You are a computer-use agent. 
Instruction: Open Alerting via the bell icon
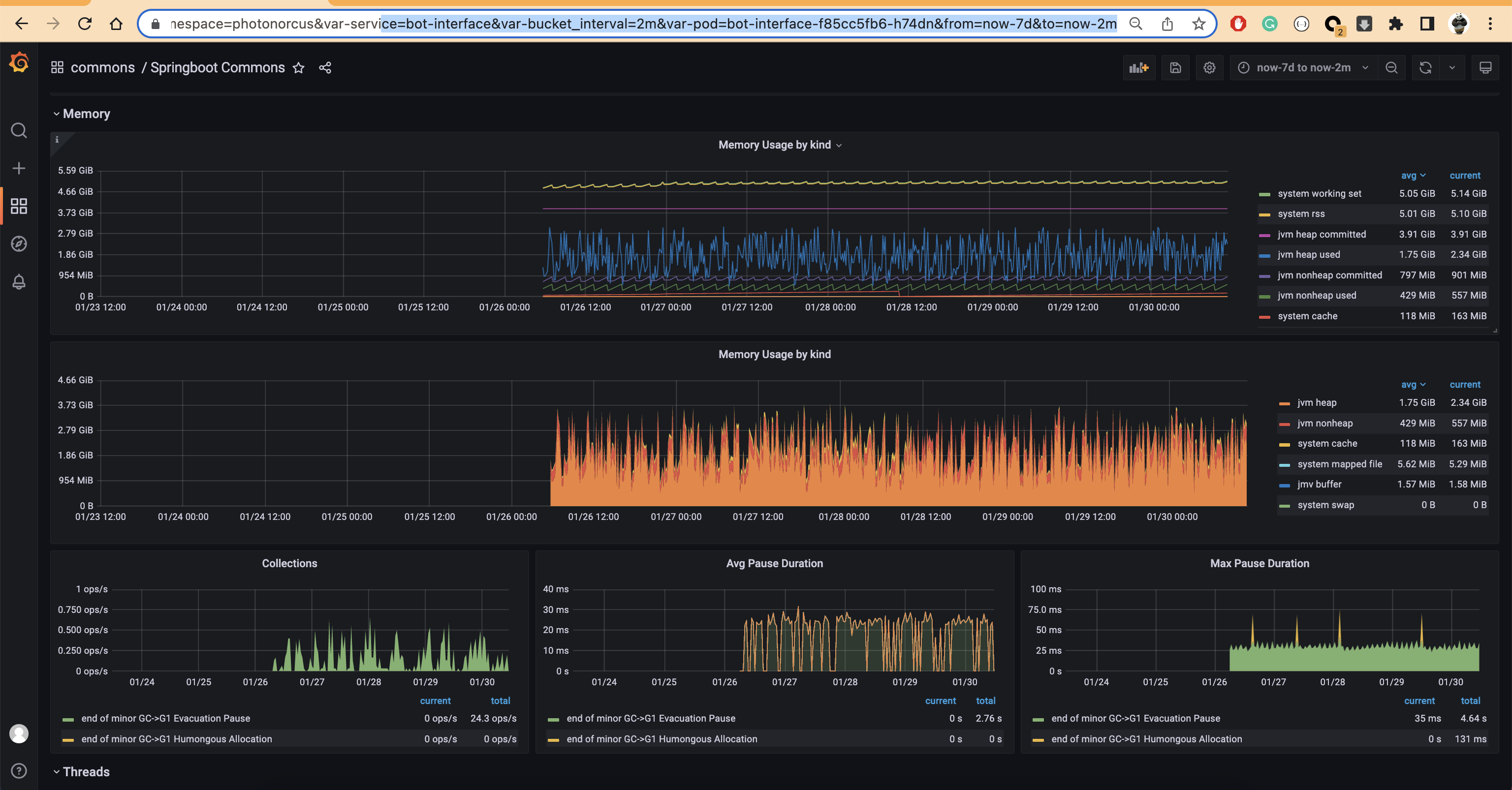(19, 282)
